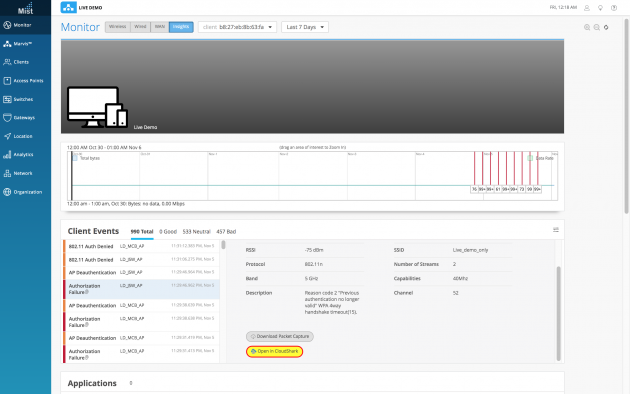Viewport: 630px width, 394px height.
Task: Click the main page vertical scrollbar
Action: pyautogui.click(x=627, y=116)
